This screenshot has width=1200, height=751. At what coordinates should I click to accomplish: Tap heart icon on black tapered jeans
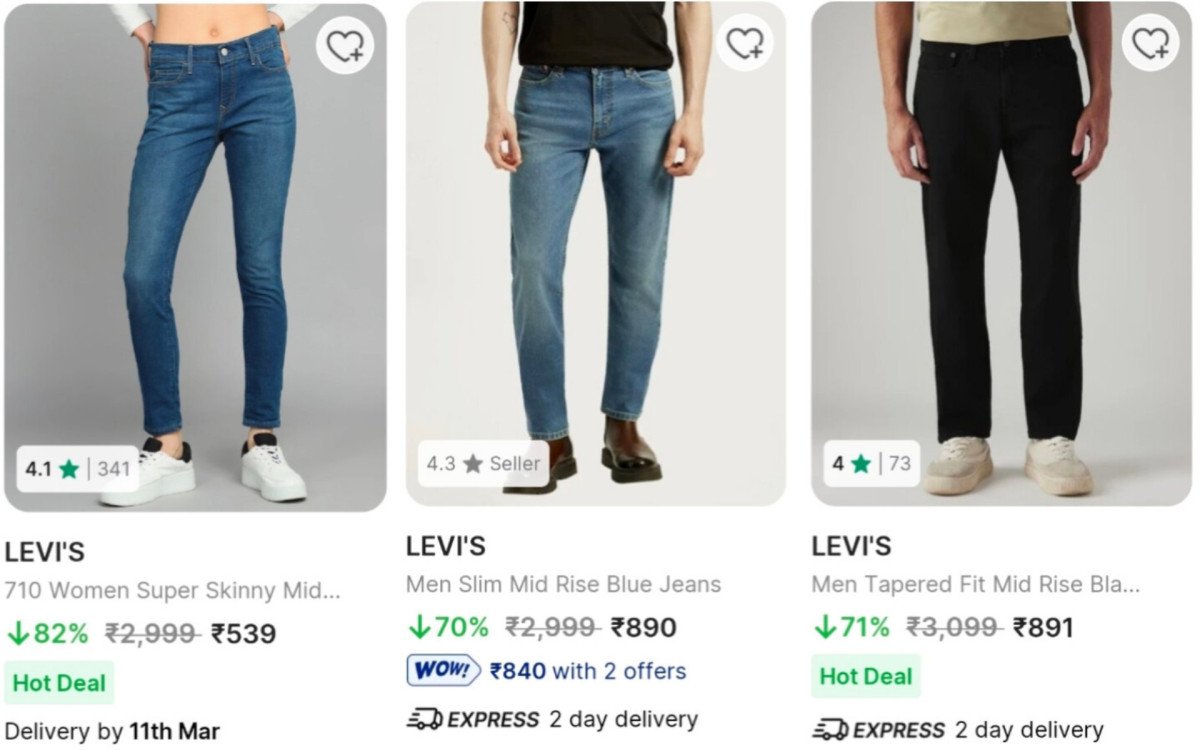(x=1151, y=42)
